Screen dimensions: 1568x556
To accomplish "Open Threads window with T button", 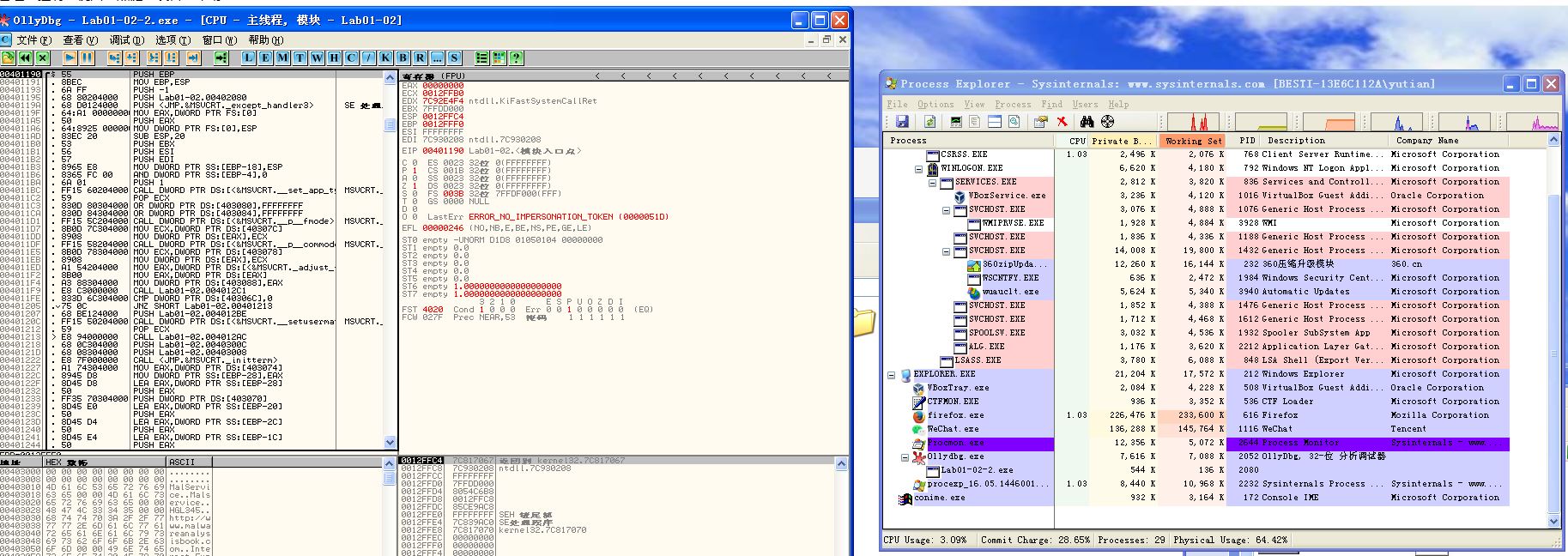I will pyautogui.click(x=300, y=57).
